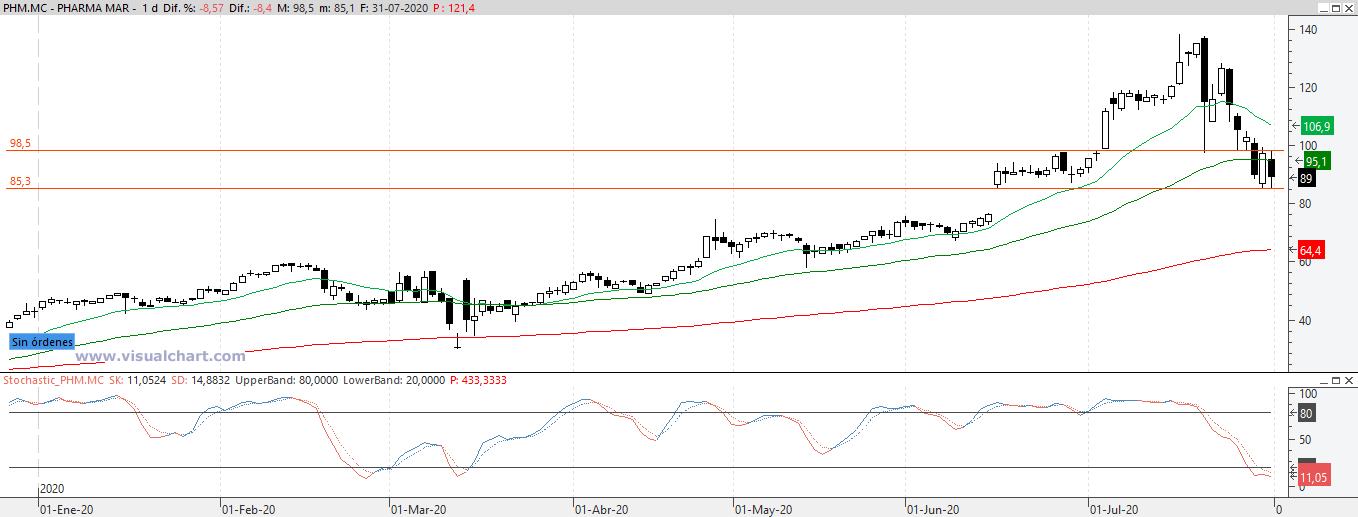Click the 'Sin órdenes' orders label

[42, 341]
